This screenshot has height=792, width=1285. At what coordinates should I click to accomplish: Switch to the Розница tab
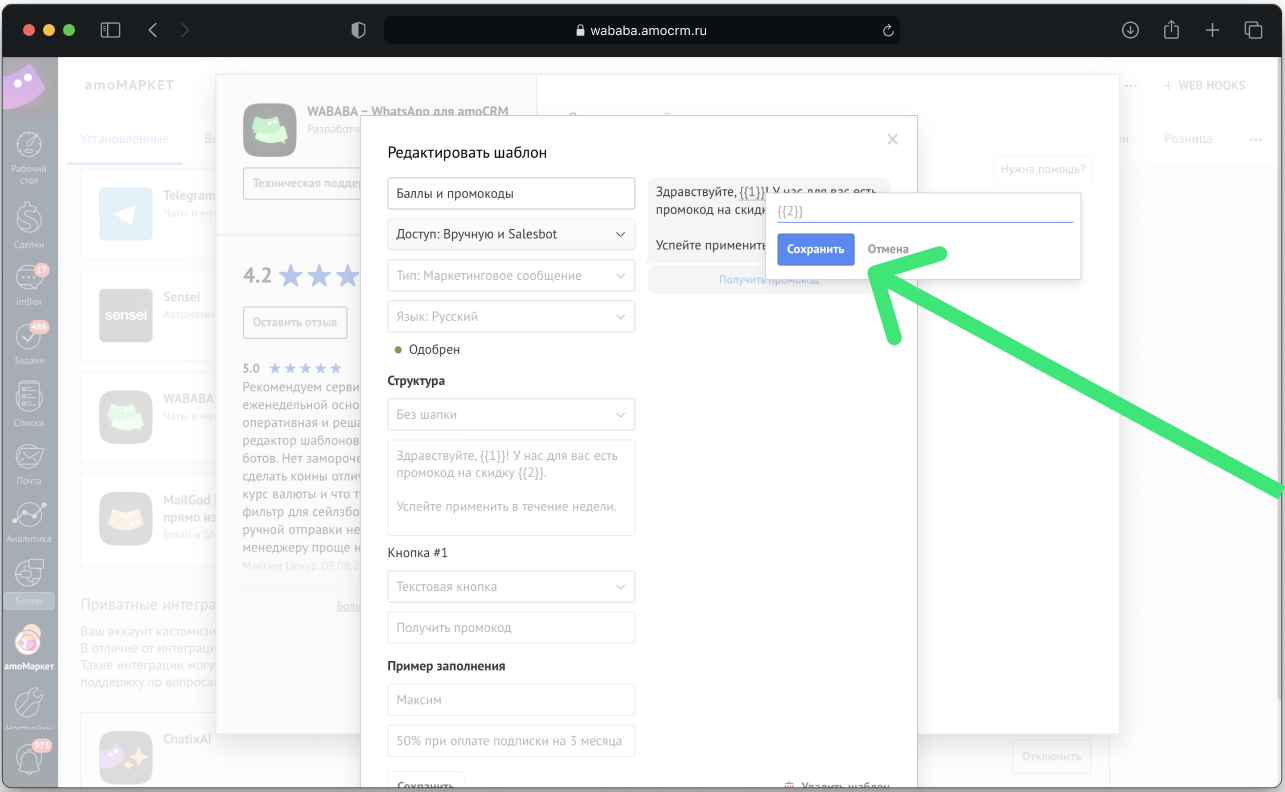click(1188, 139)
